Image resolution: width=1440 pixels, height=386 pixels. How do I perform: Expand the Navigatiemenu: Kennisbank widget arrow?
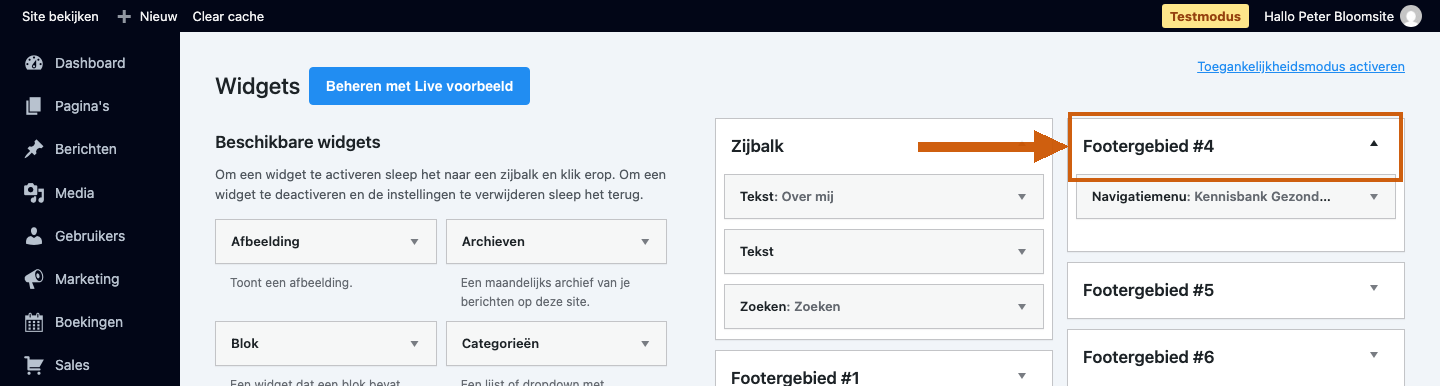coord(1373,197)
